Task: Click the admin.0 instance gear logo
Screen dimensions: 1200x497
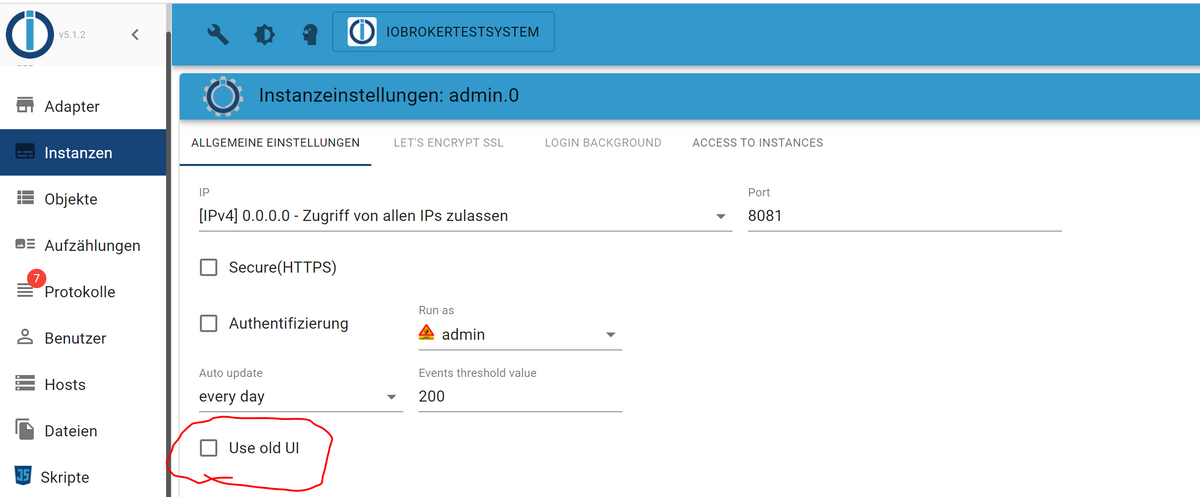Action: click(222, 96)
